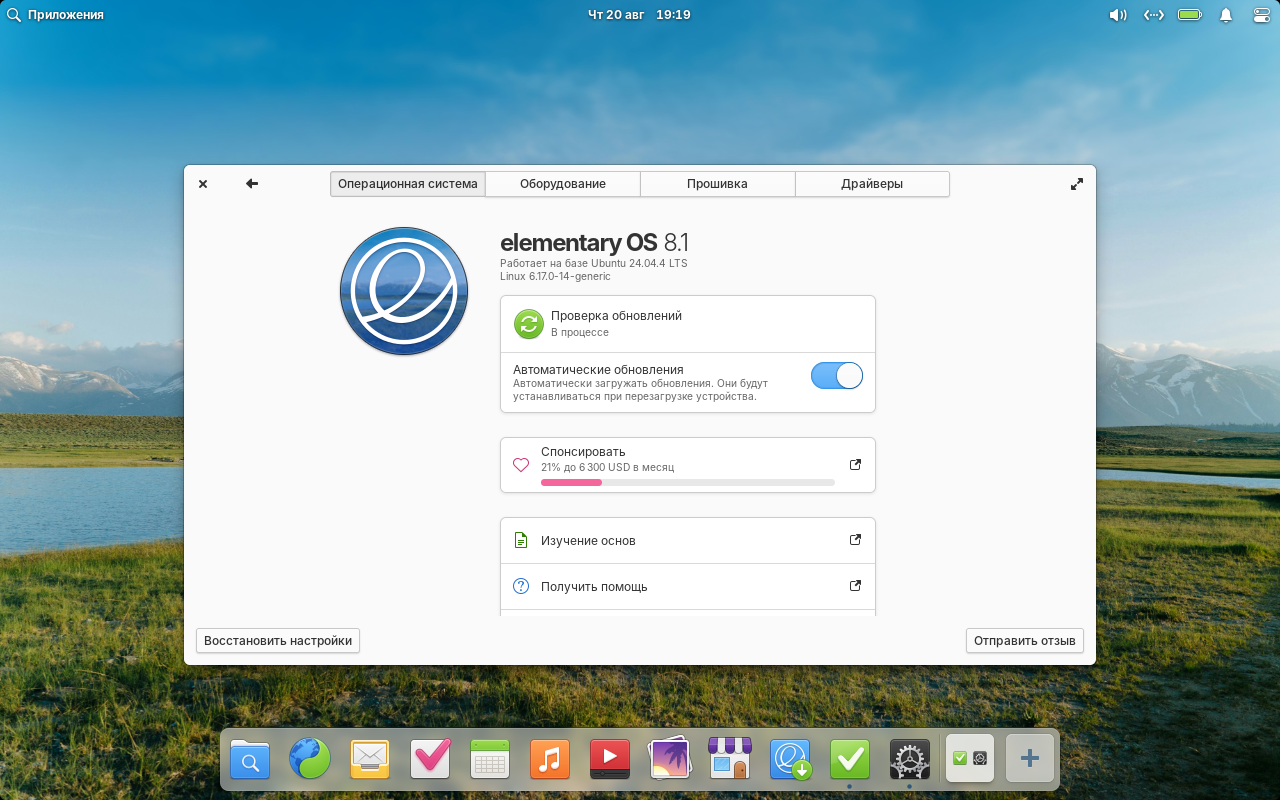Open the Изучение основ link
Viewport: 1280px width, 800px height.
688,541
